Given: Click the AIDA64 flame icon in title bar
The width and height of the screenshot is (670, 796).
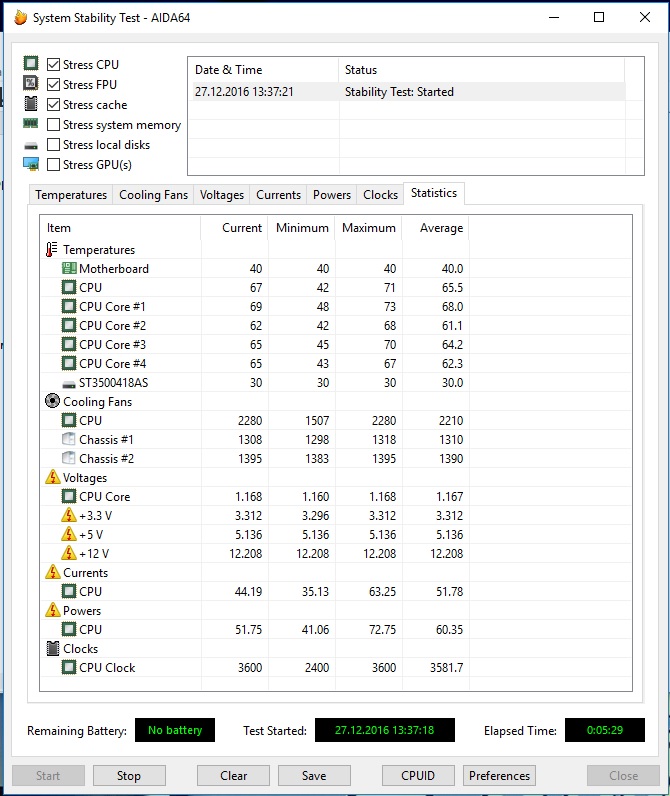Looking at the screenshot, I should pyautogui.click(x=20, y=18).
